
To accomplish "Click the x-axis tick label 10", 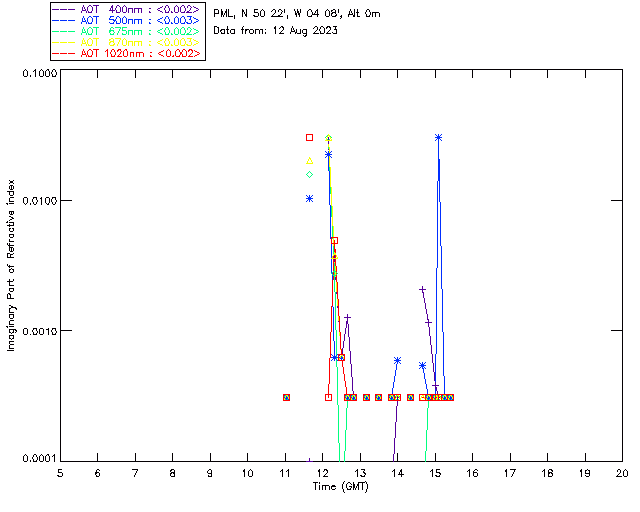I will (x=247, y=473).
